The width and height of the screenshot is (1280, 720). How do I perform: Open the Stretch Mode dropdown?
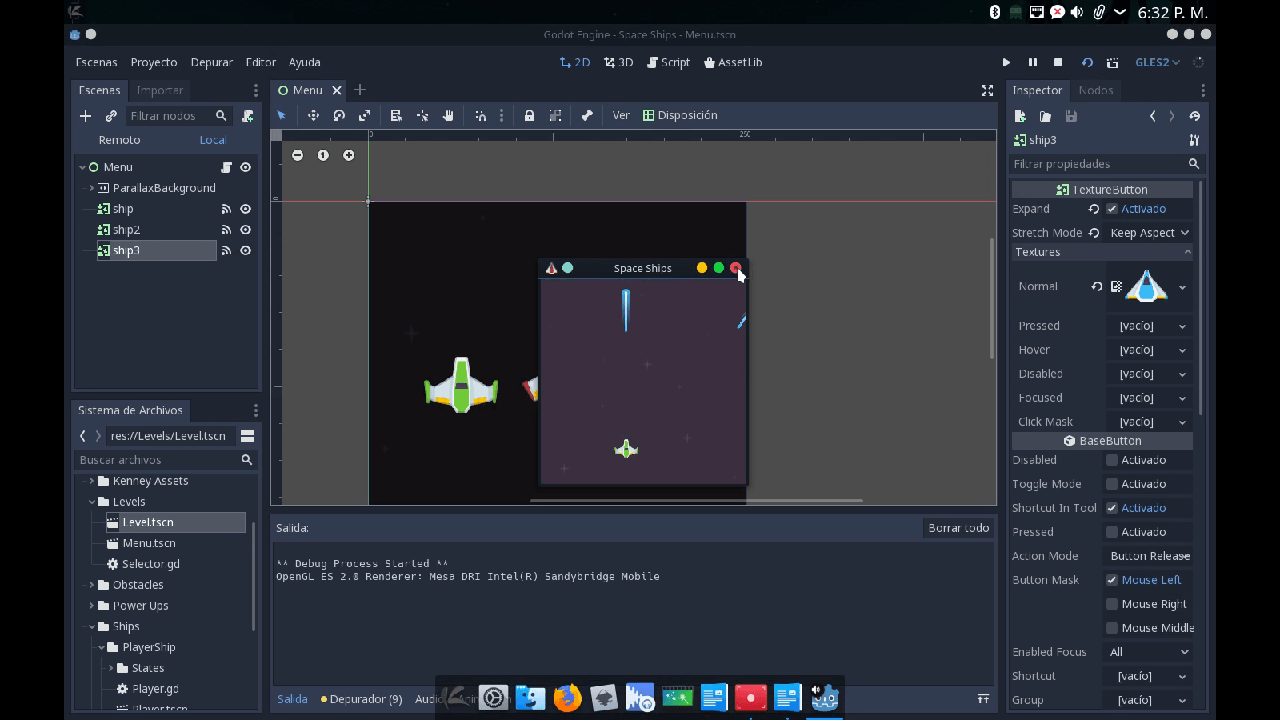pos(1149,233)
